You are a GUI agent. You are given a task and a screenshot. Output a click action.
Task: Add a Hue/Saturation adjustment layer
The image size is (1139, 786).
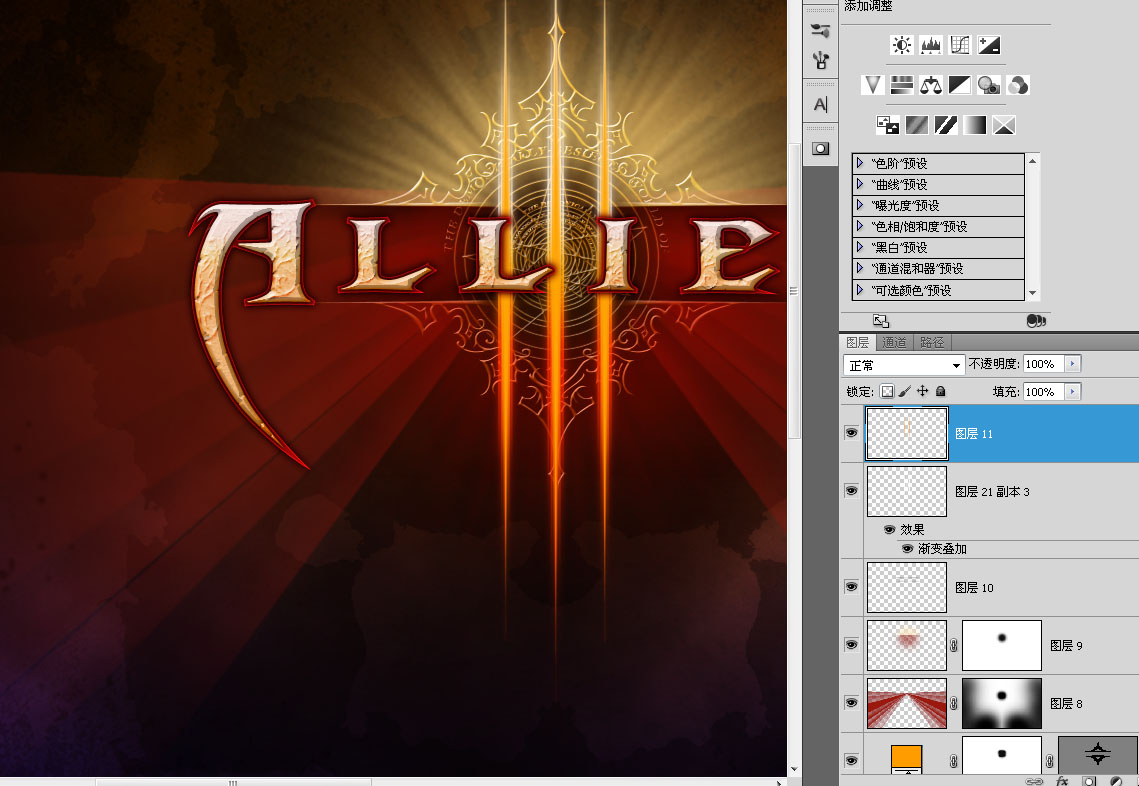click(901, 85)
